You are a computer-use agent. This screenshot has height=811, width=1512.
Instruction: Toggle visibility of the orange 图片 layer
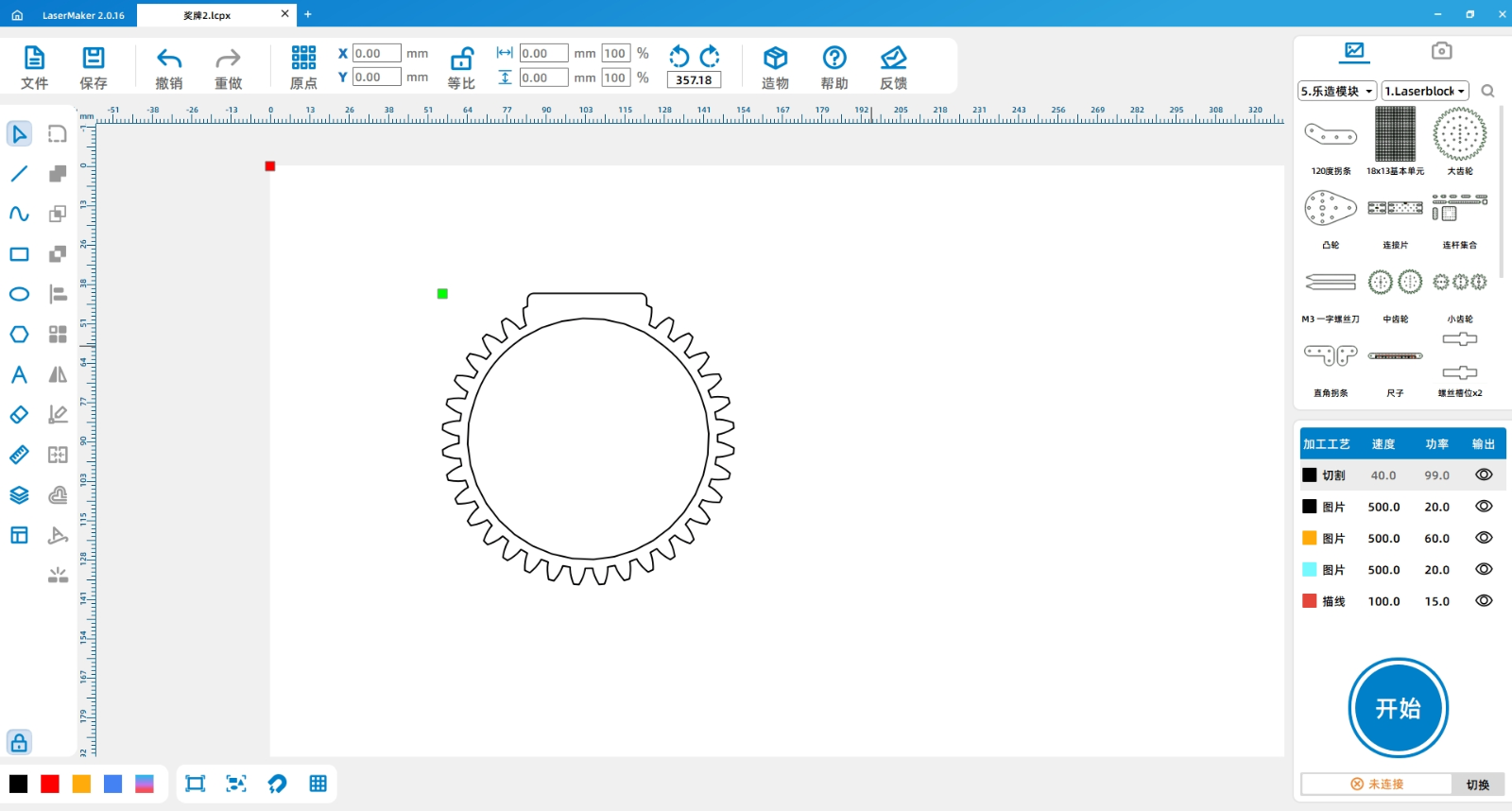1484,538
